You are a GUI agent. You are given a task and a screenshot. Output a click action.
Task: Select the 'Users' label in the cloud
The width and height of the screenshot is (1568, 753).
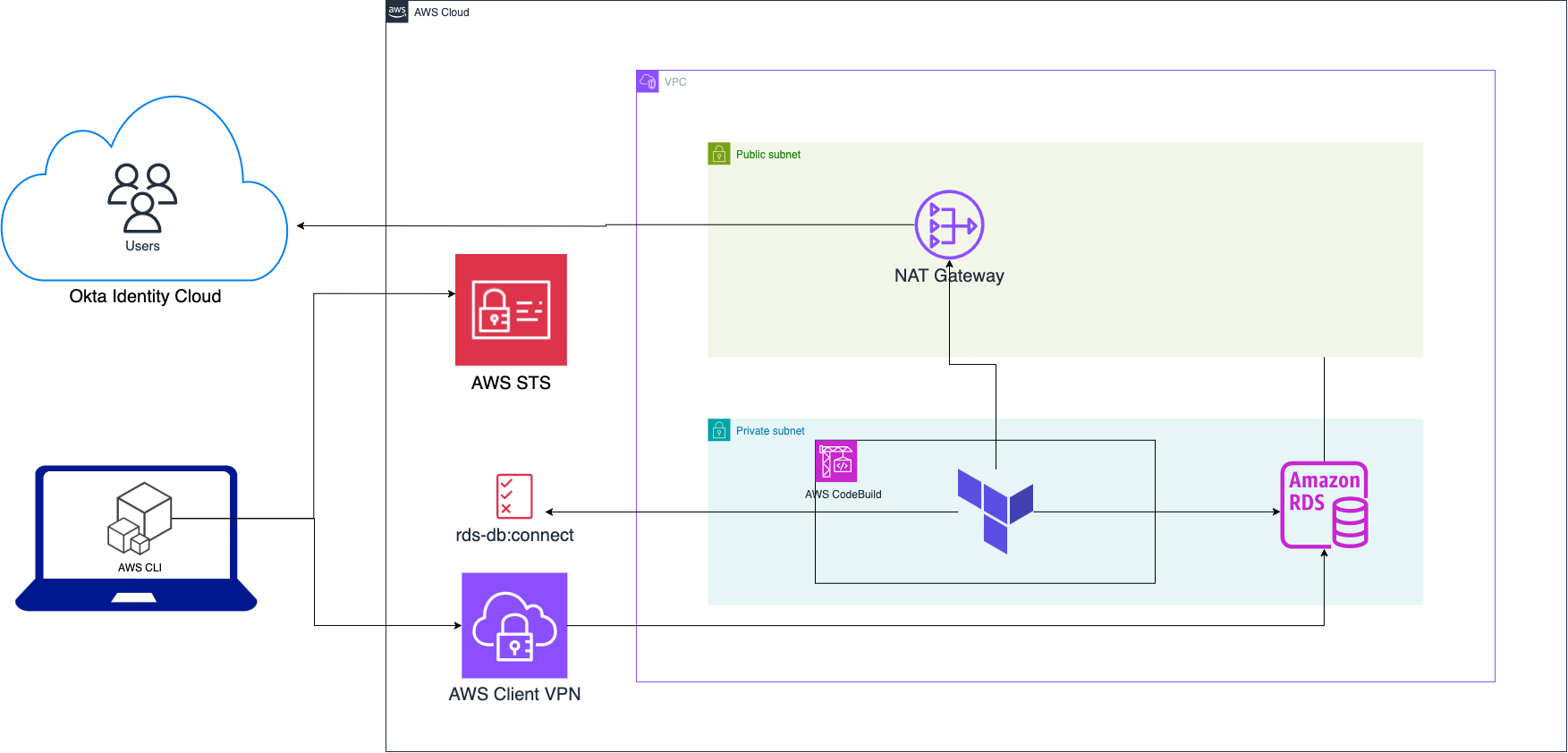click(142, 246)
